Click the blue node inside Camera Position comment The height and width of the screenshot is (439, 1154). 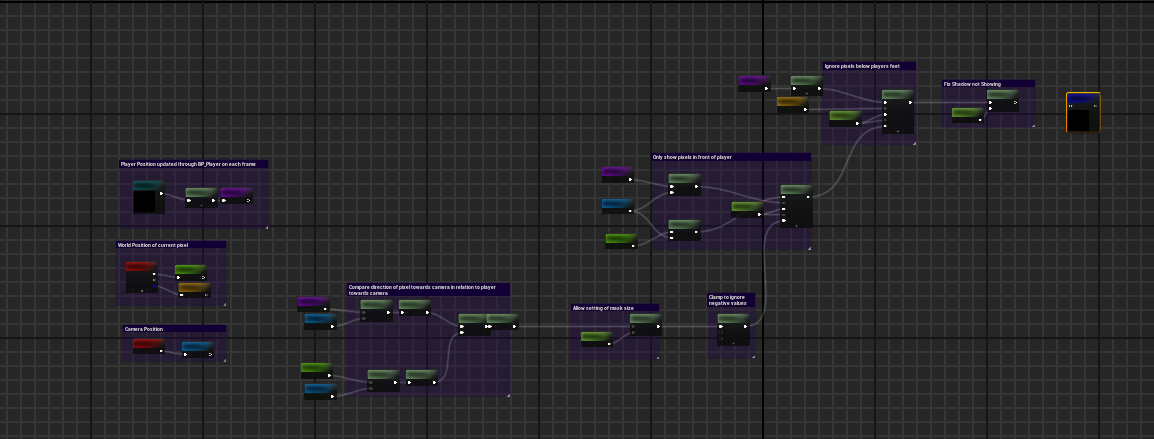197,348
